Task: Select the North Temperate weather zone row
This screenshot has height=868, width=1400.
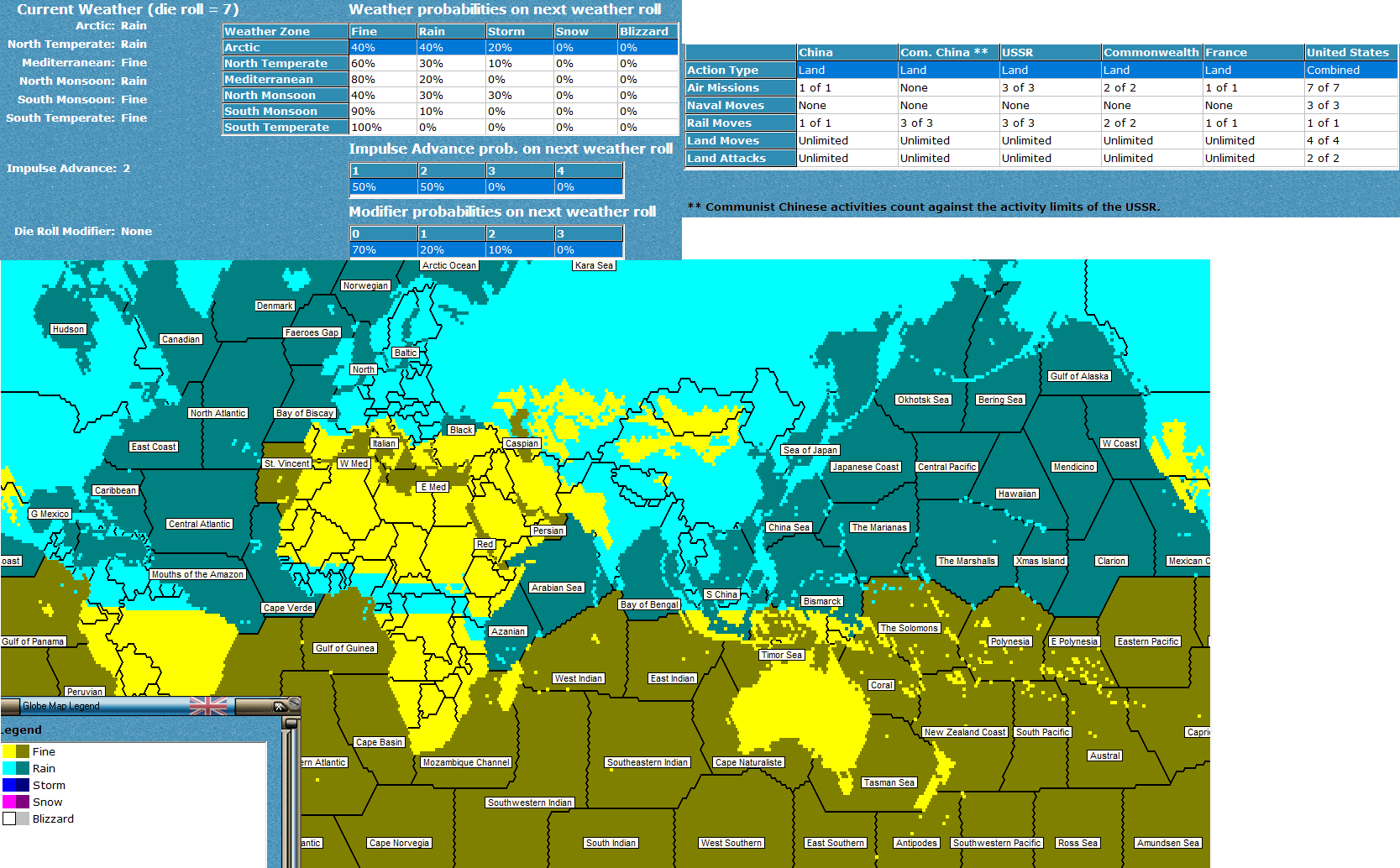Action: pyautogui.click(x=450, y=64)
